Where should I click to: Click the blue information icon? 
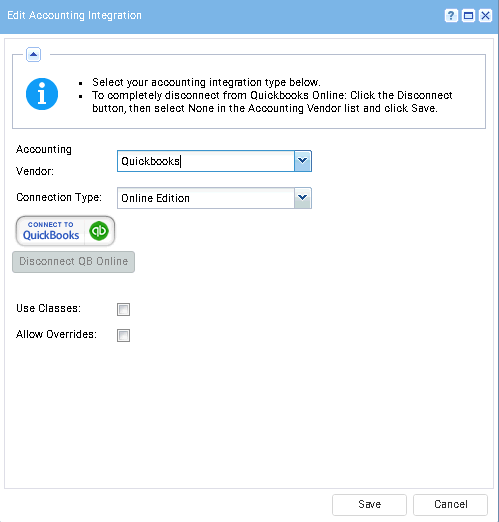pos(42,94)
